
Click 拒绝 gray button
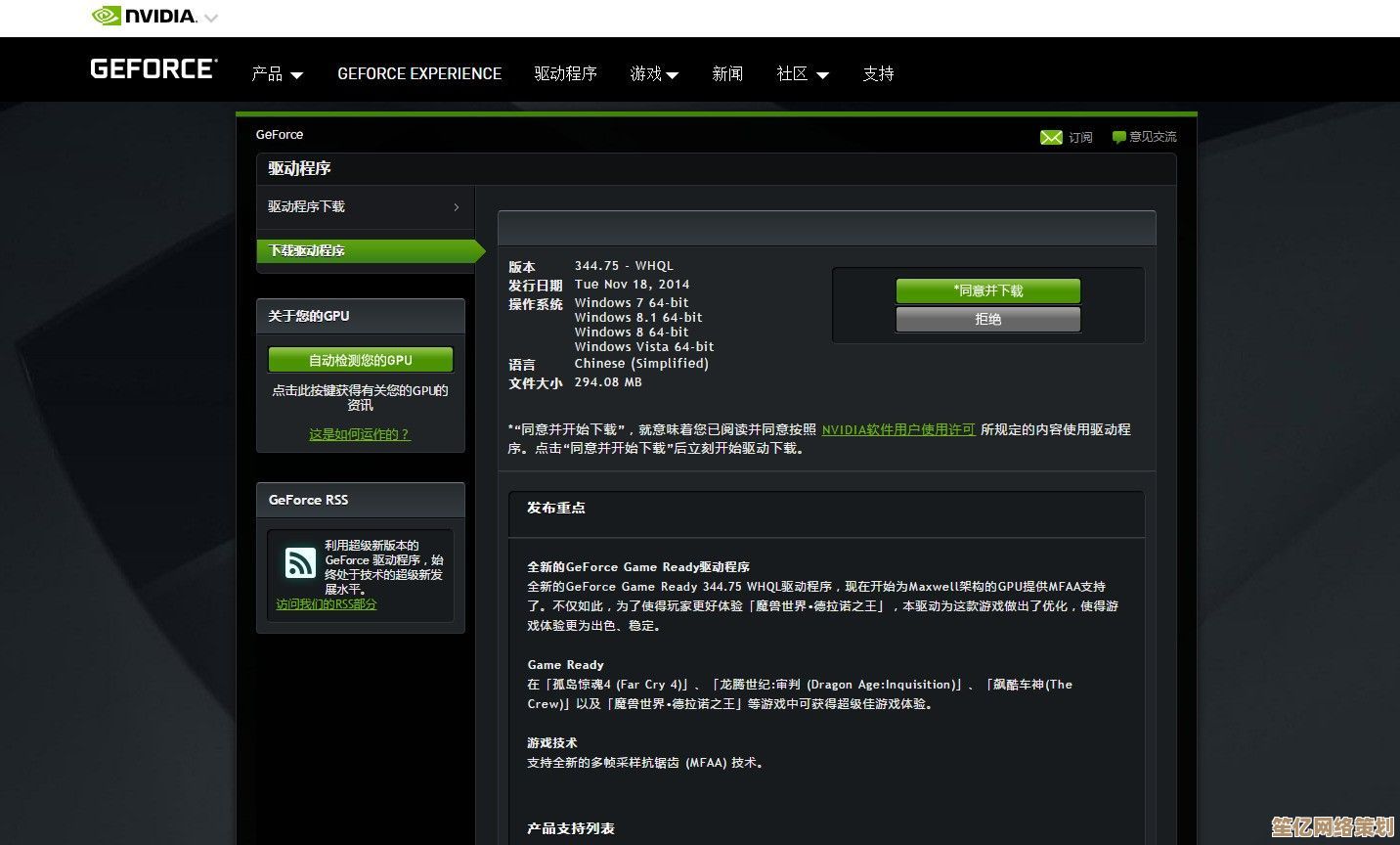pyautogui.click(x=988, y=319)
